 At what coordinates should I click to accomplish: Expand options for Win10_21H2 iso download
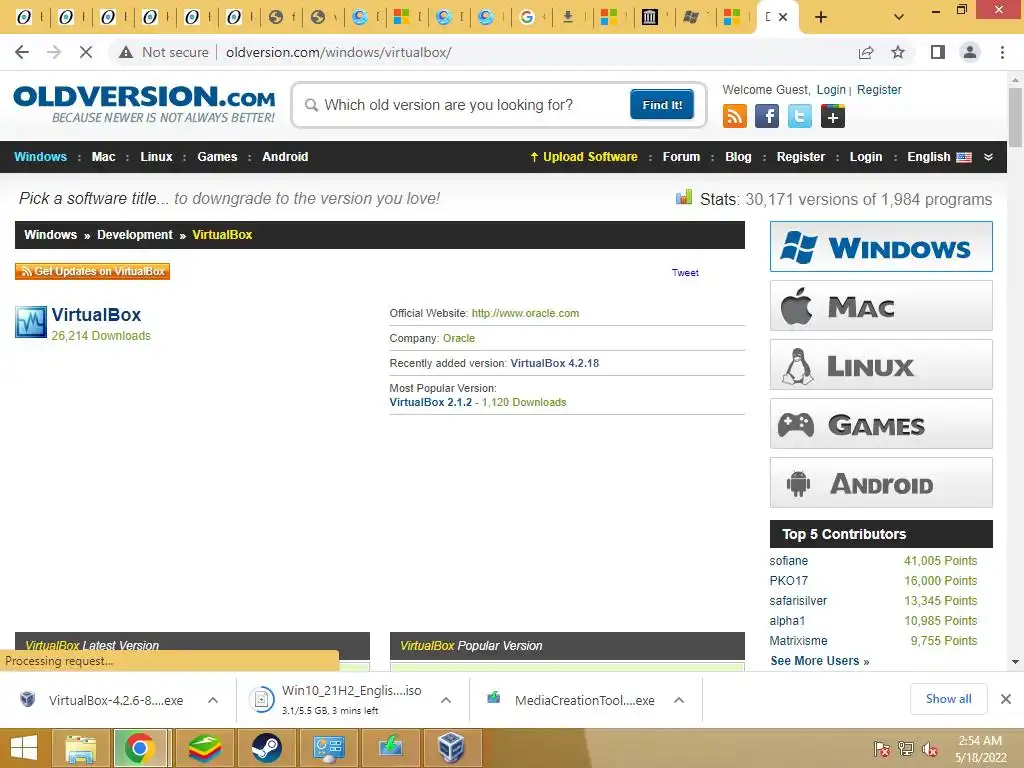pos(446,700)
